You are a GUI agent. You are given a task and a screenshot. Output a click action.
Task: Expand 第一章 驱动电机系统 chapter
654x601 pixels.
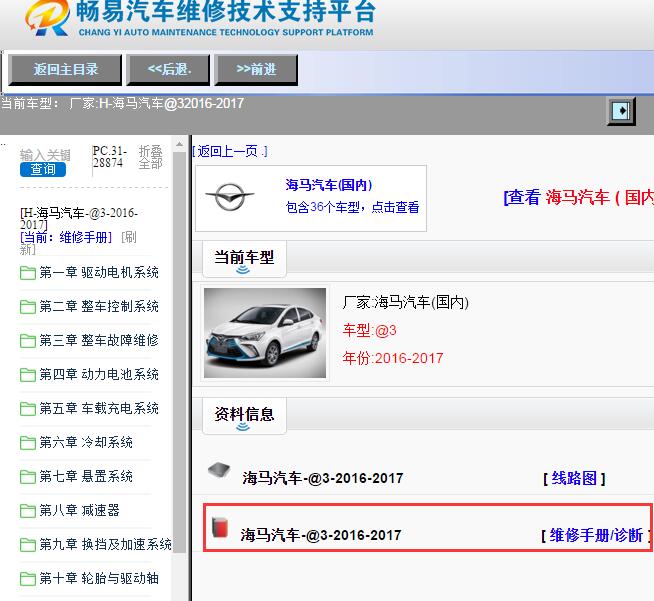click(x=99, y=273)
